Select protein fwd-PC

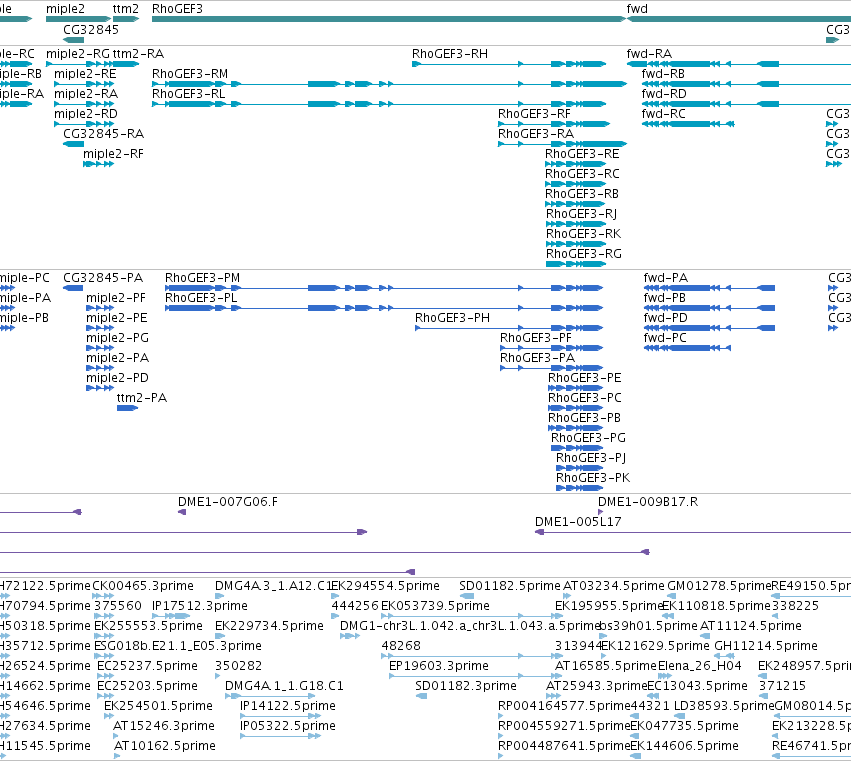tap(665, 339)
